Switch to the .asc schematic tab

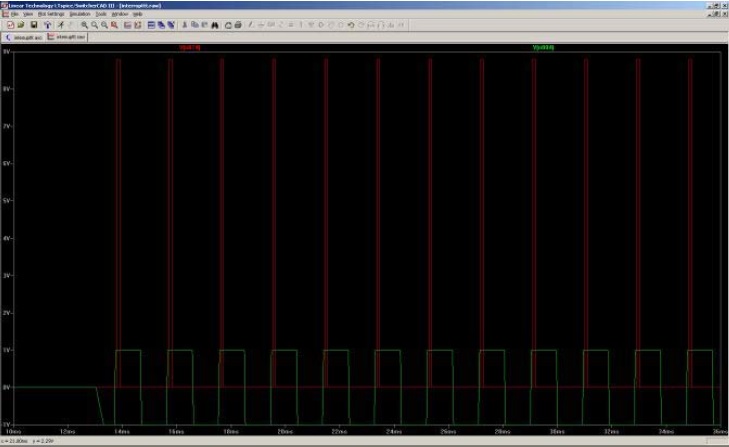coord(24,37)
